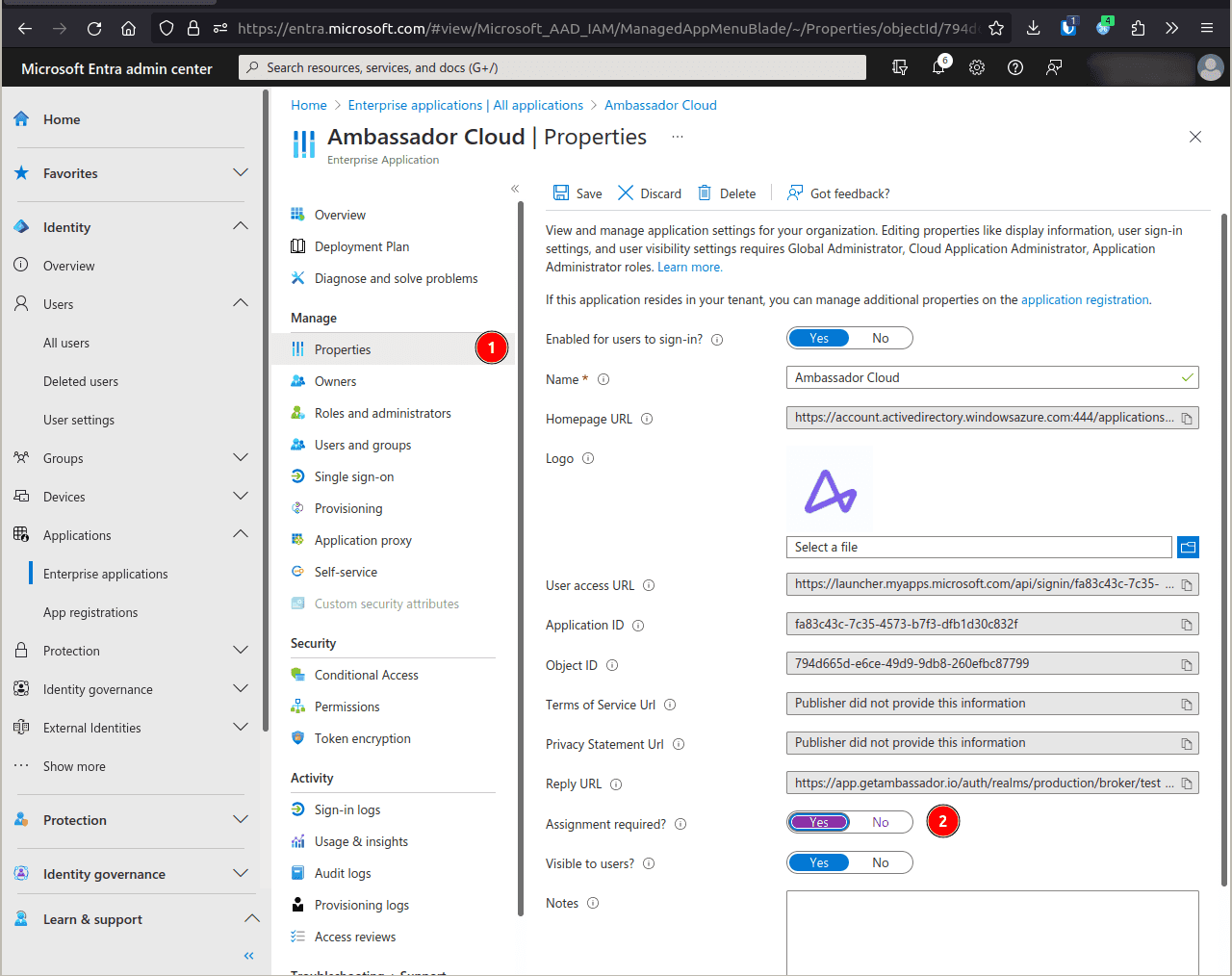Set Enabled for users to sign-in to Yes
Screen dimensions: 1232x976
[x=819, y=338]
